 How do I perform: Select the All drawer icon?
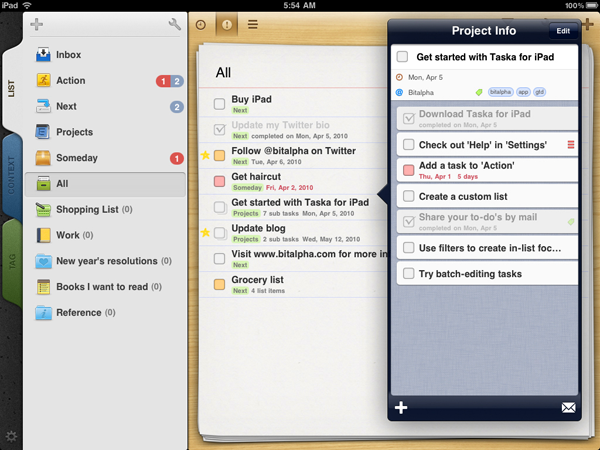[x=43, y=183]
